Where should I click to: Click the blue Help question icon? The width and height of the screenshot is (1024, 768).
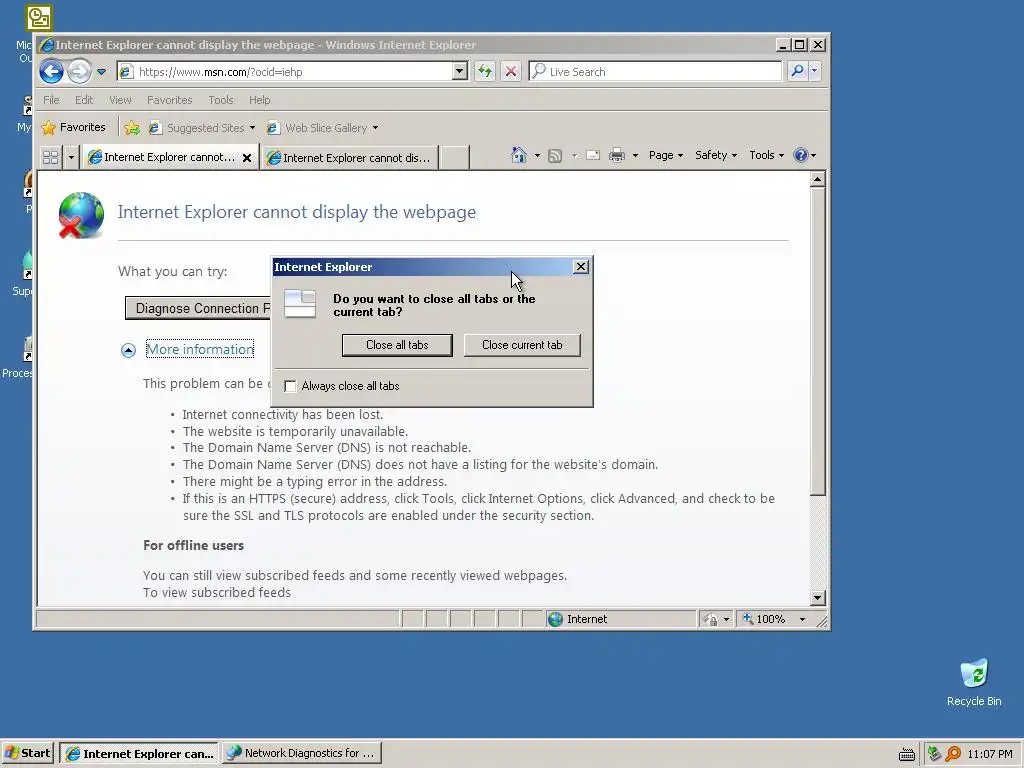(801, 155)
